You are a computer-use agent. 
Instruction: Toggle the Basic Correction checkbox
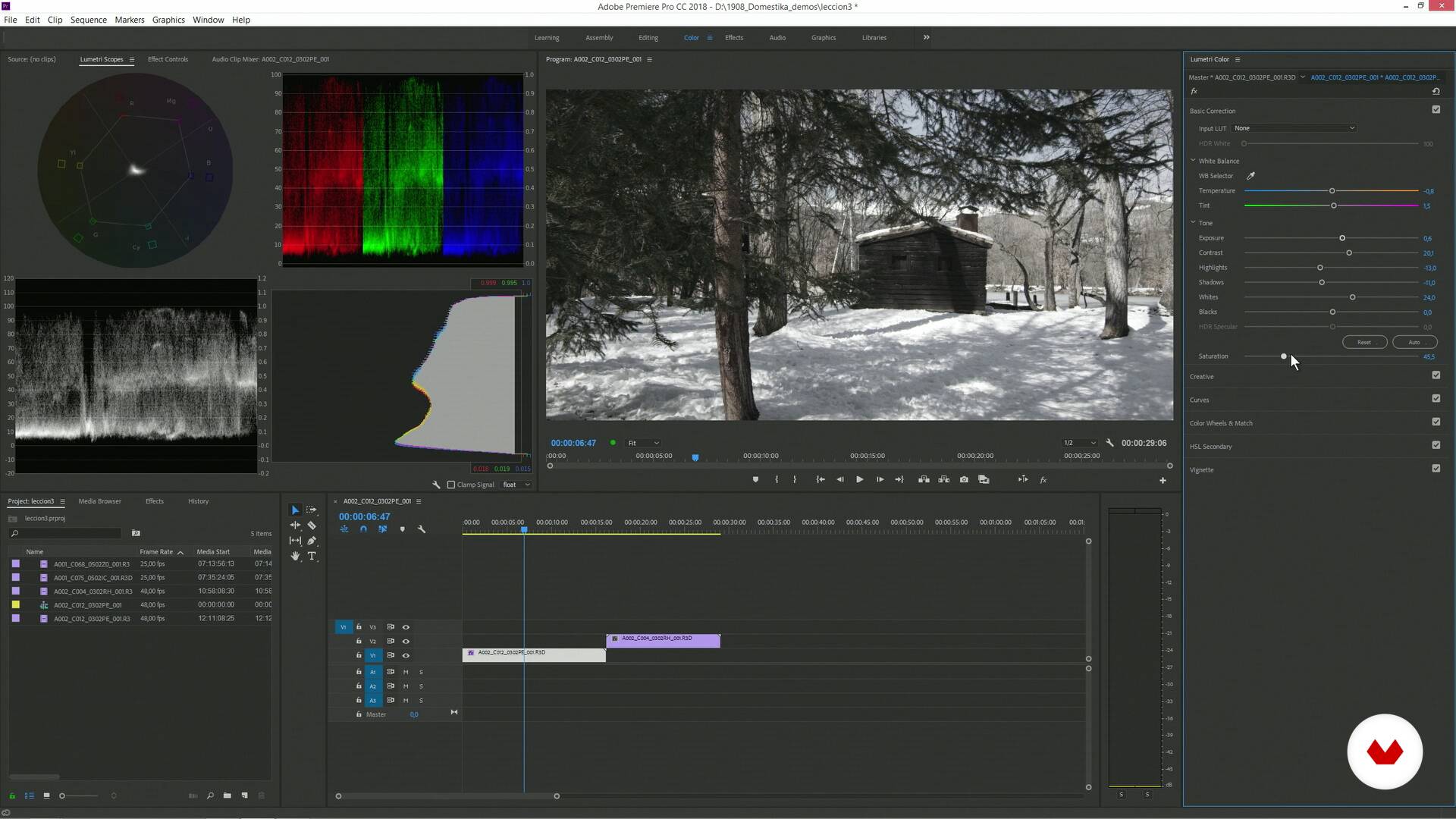(1436, 110)
